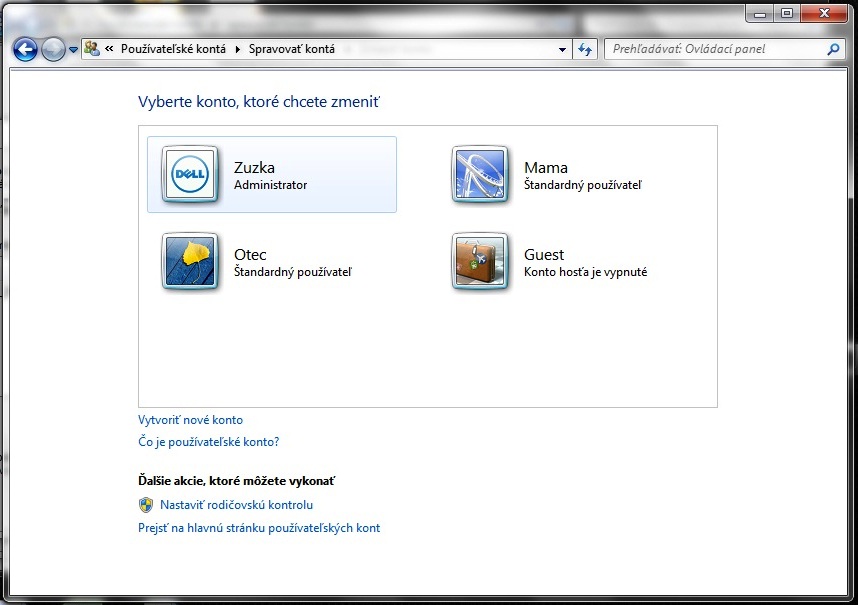858x605 pixels.
Task: Click Vytvoriť nové konto link
Action: pyautogui.click(x=190, y=420)
